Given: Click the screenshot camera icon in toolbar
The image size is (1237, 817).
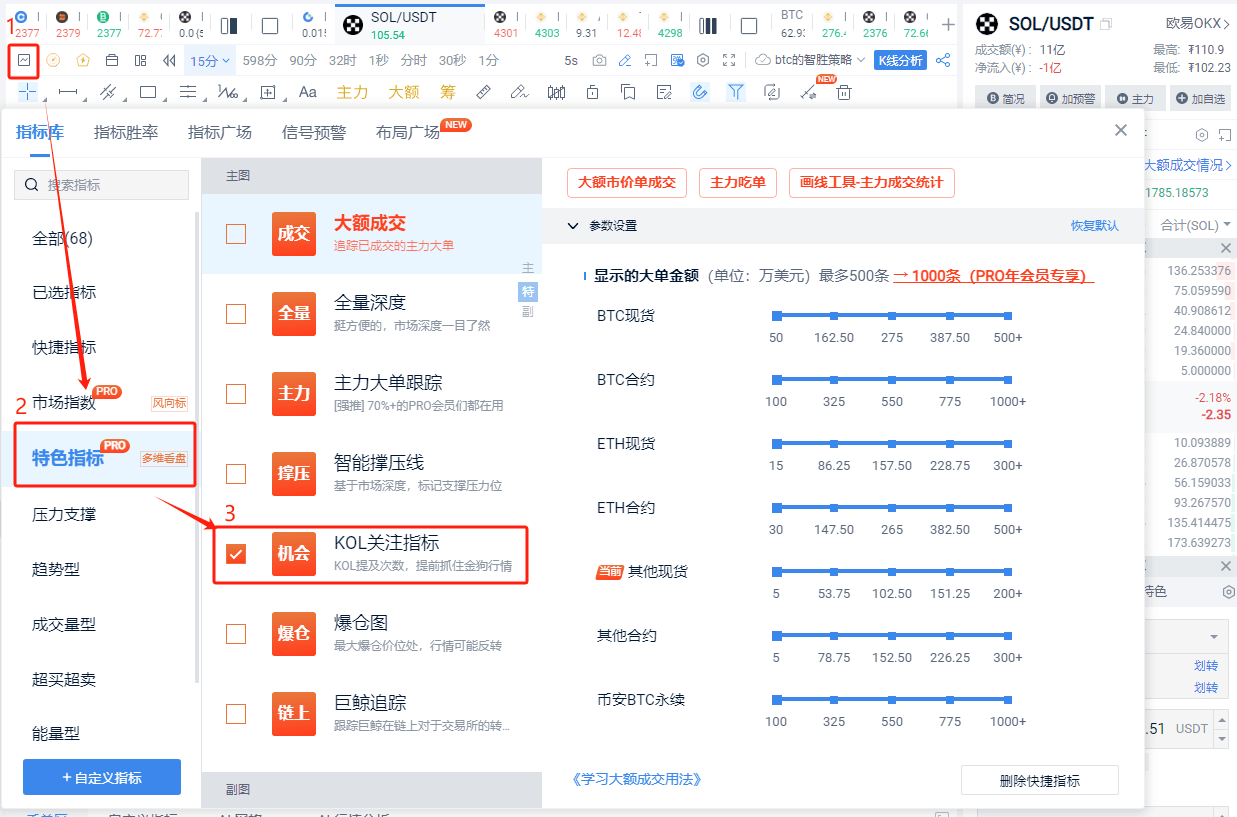Looking at the screenshot, I should (x=599, y=60).
